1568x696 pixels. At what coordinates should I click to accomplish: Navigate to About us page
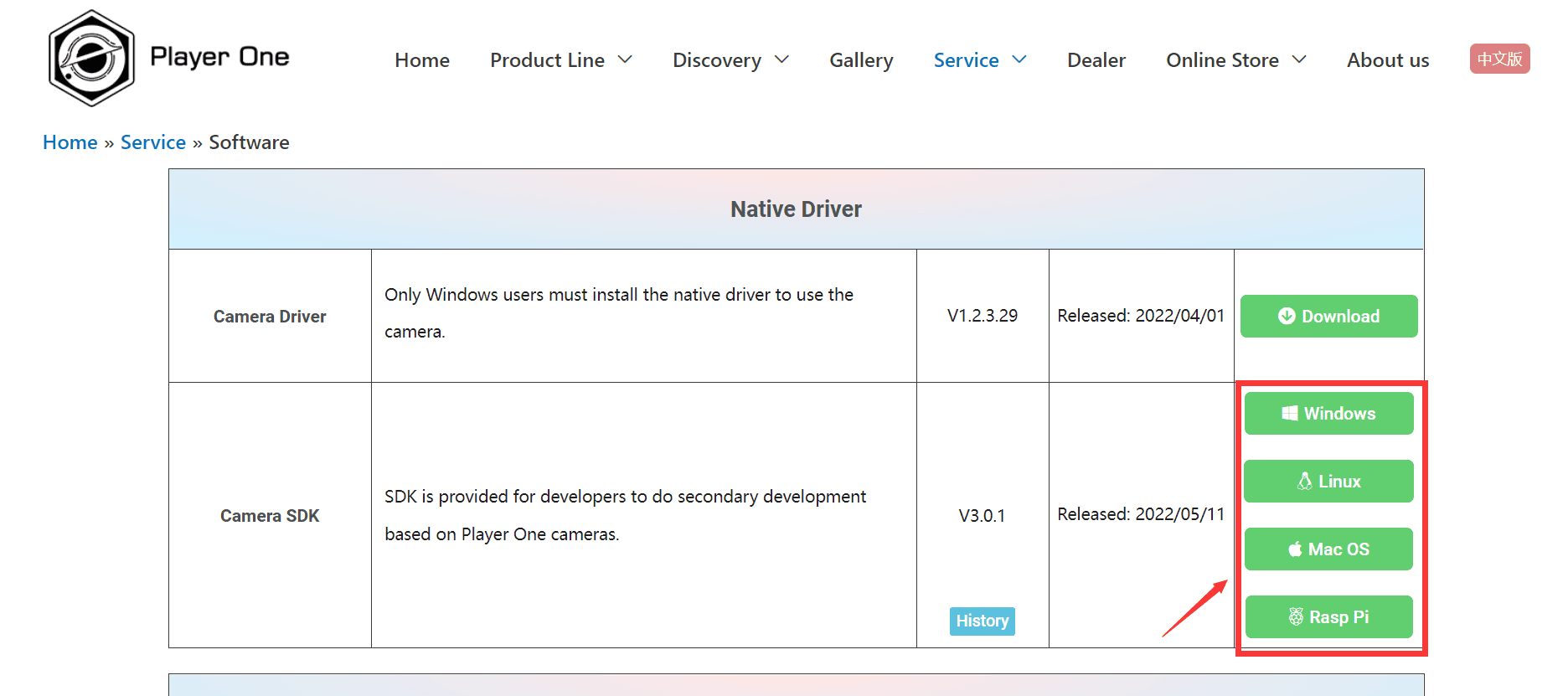[x=1387, y=60]
